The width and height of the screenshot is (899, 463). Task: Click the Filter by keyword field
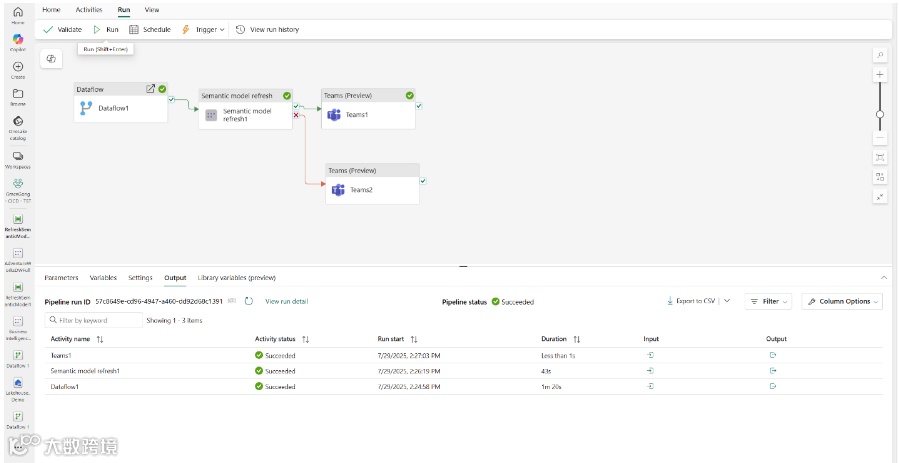pos(93,320)
